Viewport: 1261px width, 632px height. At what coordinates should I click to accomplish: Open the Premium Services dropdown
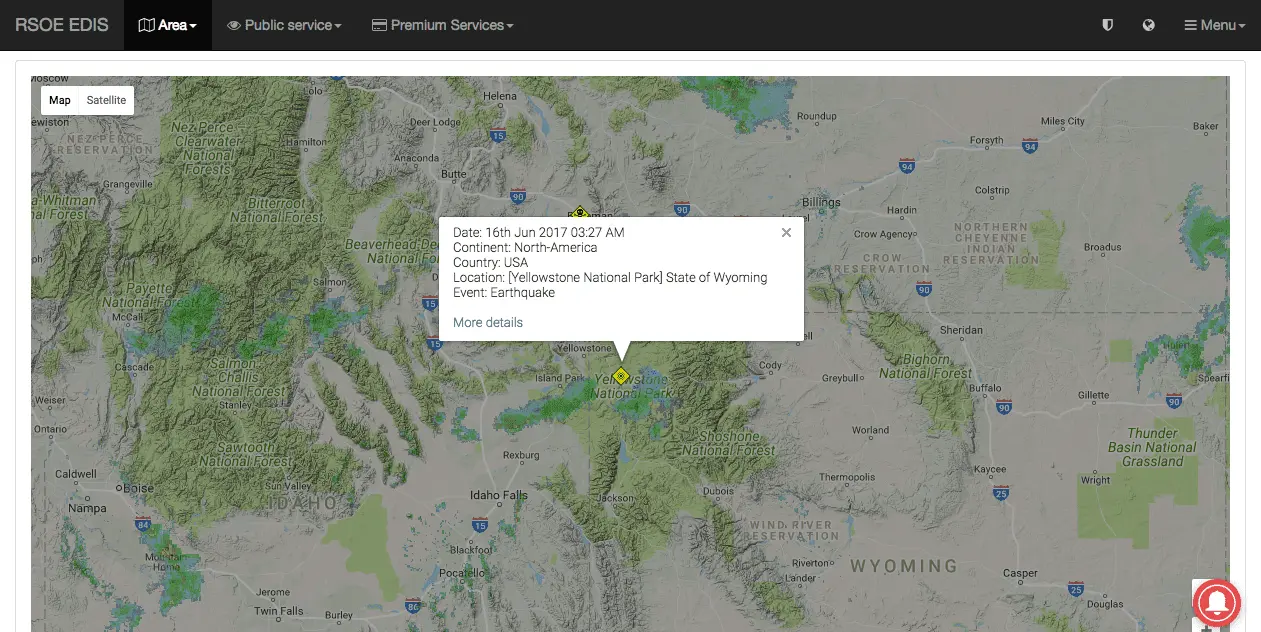tap(442, 25)
